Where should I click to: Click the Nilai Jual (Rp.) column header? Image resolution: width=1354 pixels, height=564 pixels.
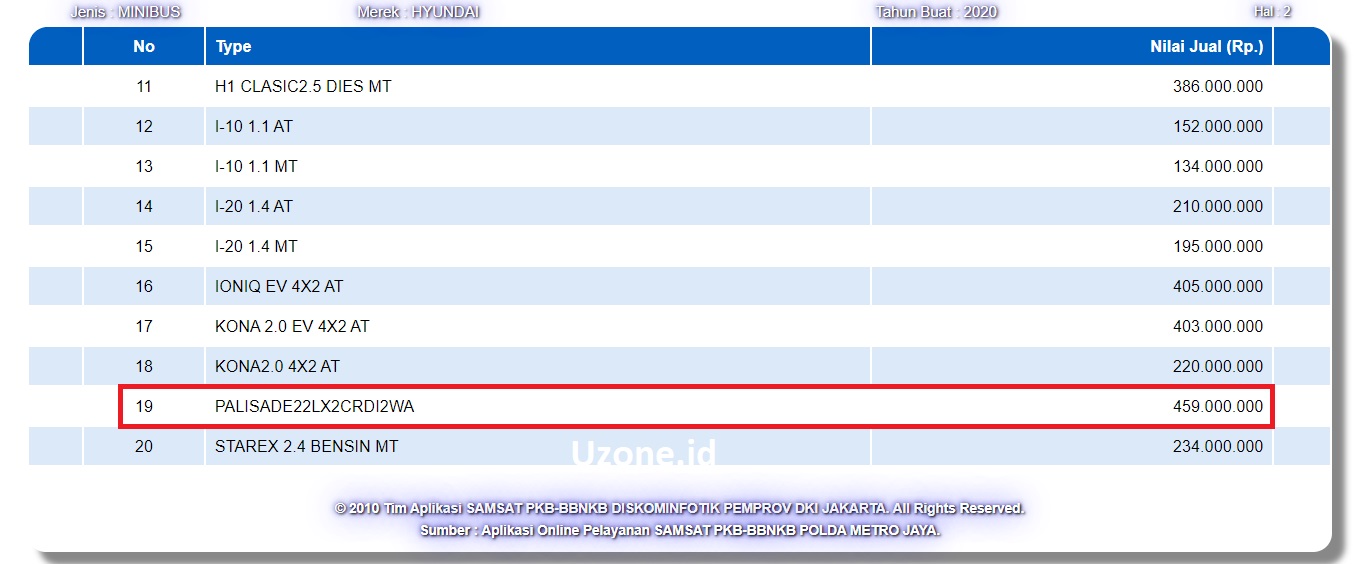1072,46
